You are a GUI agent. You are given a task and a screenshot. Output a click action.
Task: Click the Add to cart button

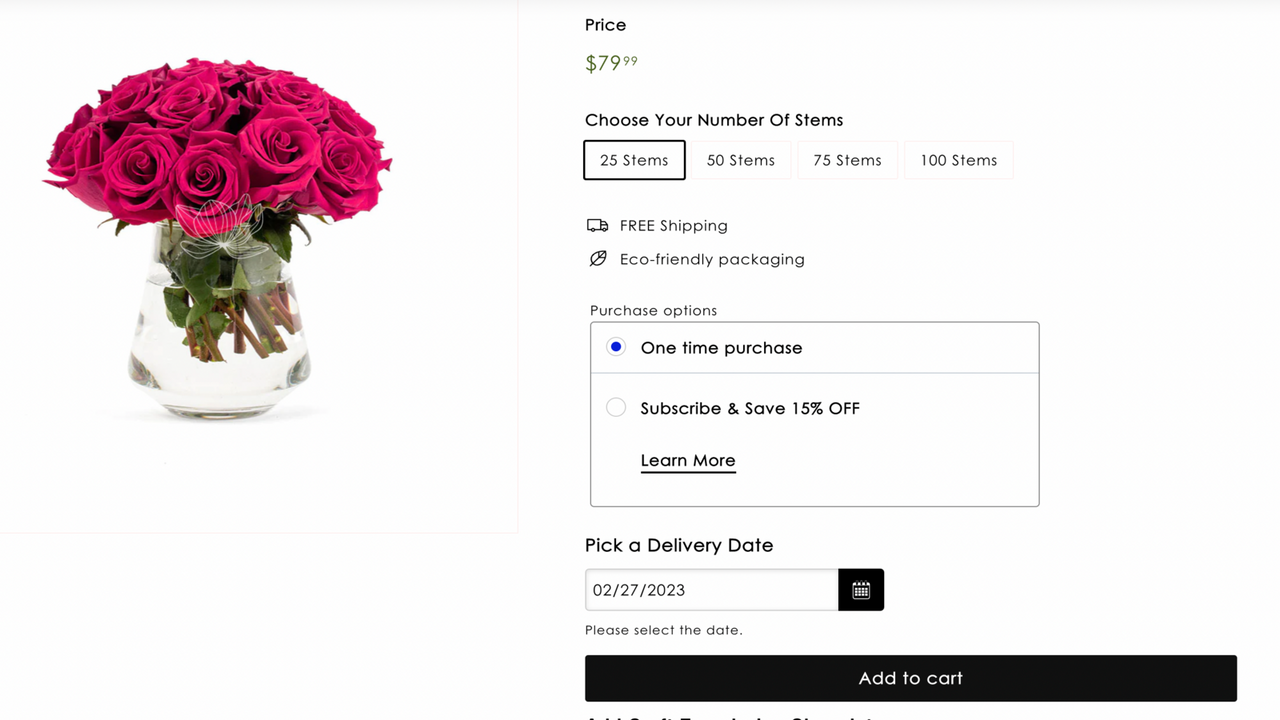(911, 678)
